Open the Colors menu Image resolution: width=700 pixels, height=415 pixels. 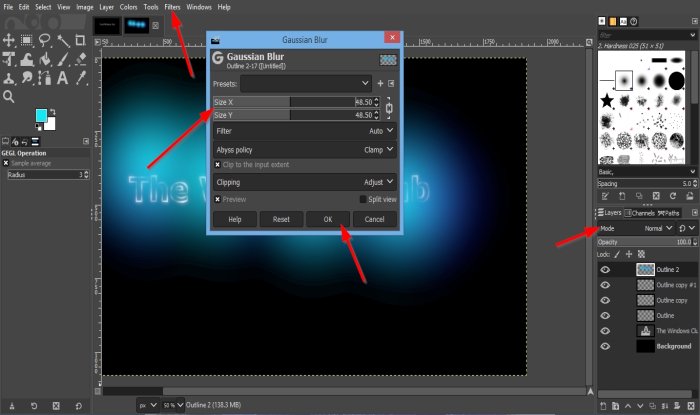[x=128, y=7]
